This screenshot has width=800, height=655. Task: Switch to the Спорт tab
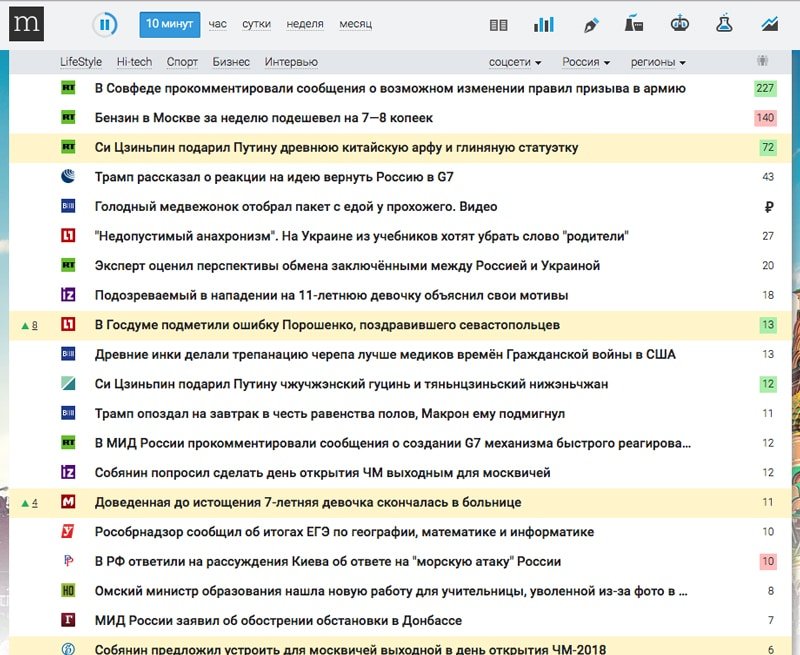point(182,61)
